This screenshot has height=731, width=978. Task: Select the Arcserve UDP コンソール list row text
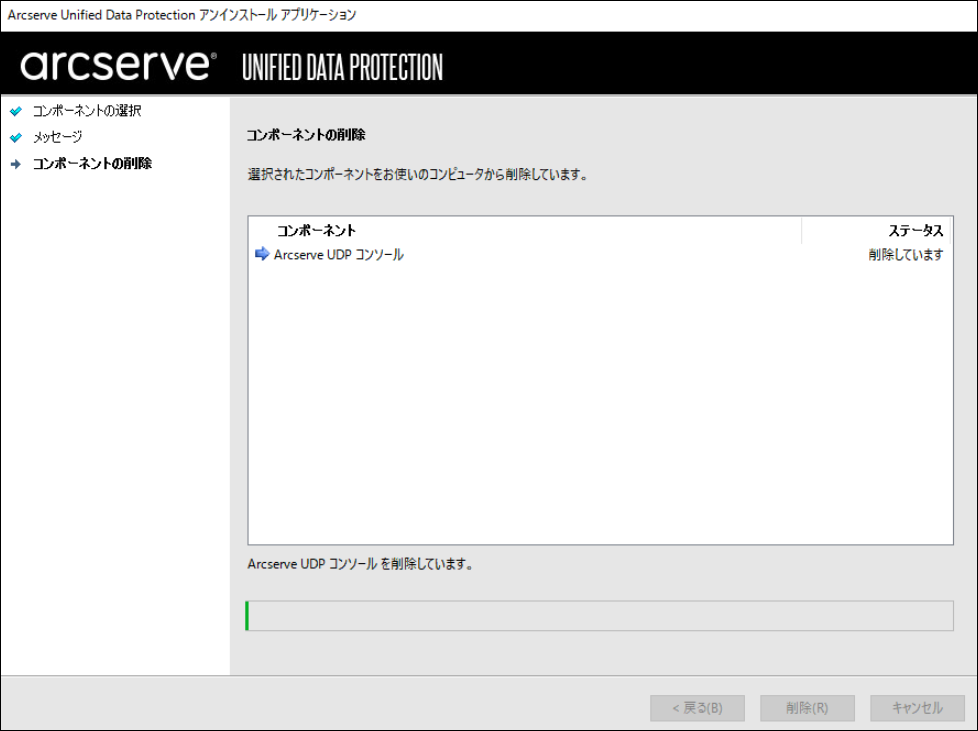339,254
